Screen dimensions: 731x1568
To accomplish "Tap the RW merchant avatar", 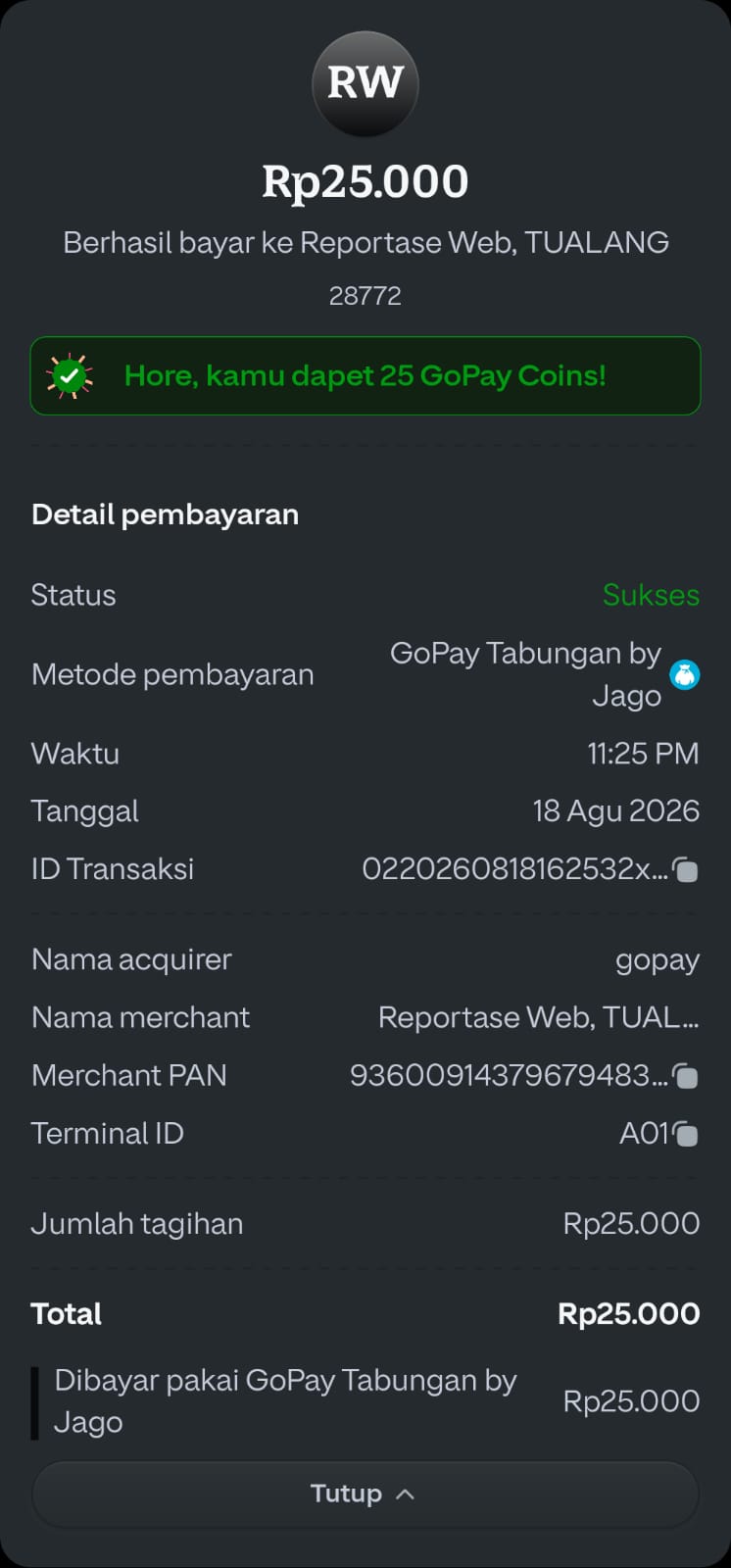I will (x=365, y=83).
